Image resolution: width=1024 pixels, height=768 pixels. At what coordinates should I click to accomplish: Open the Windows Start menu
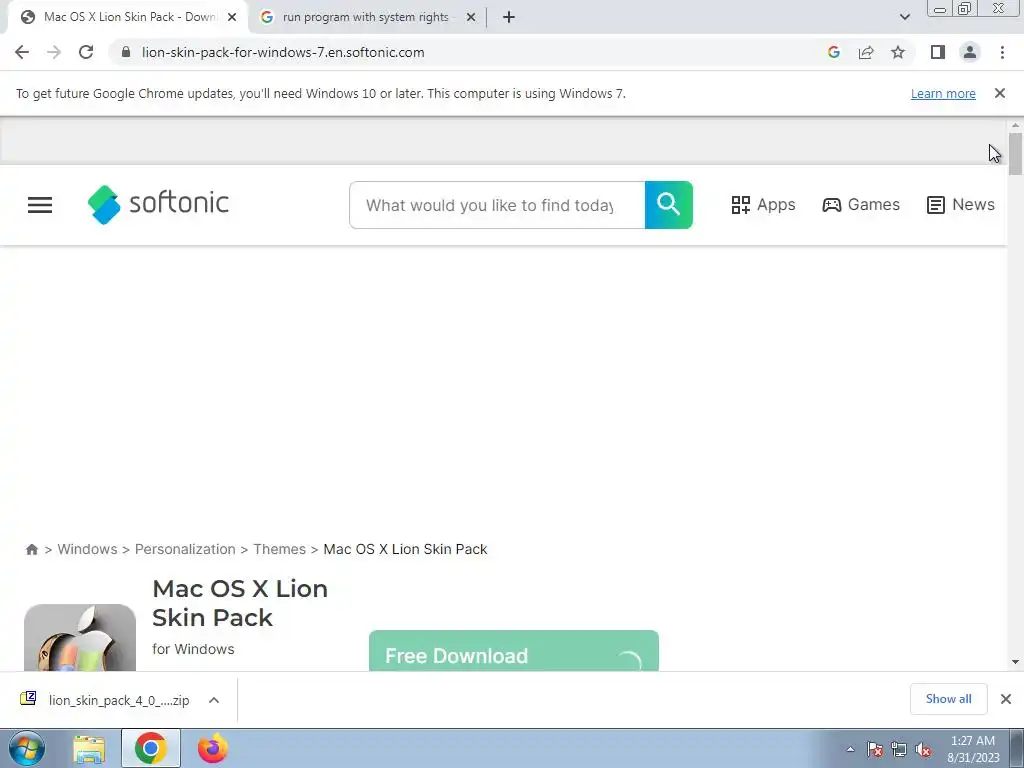coord(27,748)
